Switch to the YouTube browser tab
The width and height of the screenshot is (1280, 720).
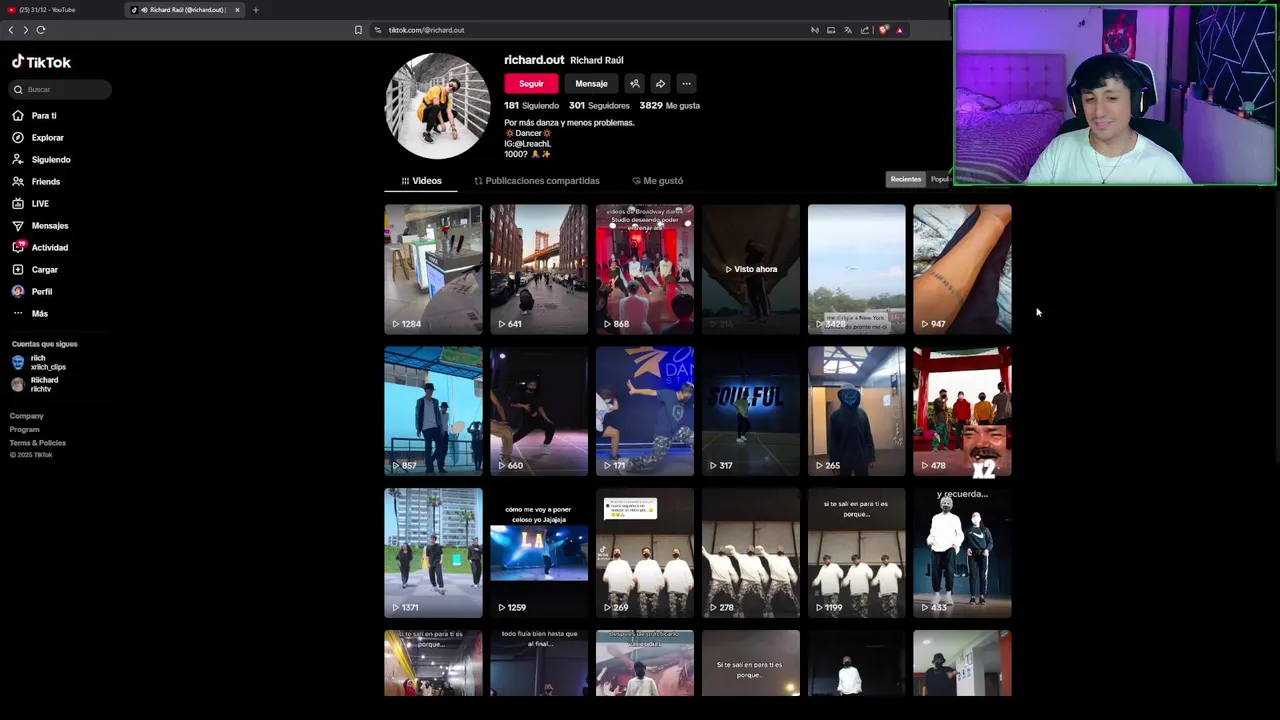60,10
